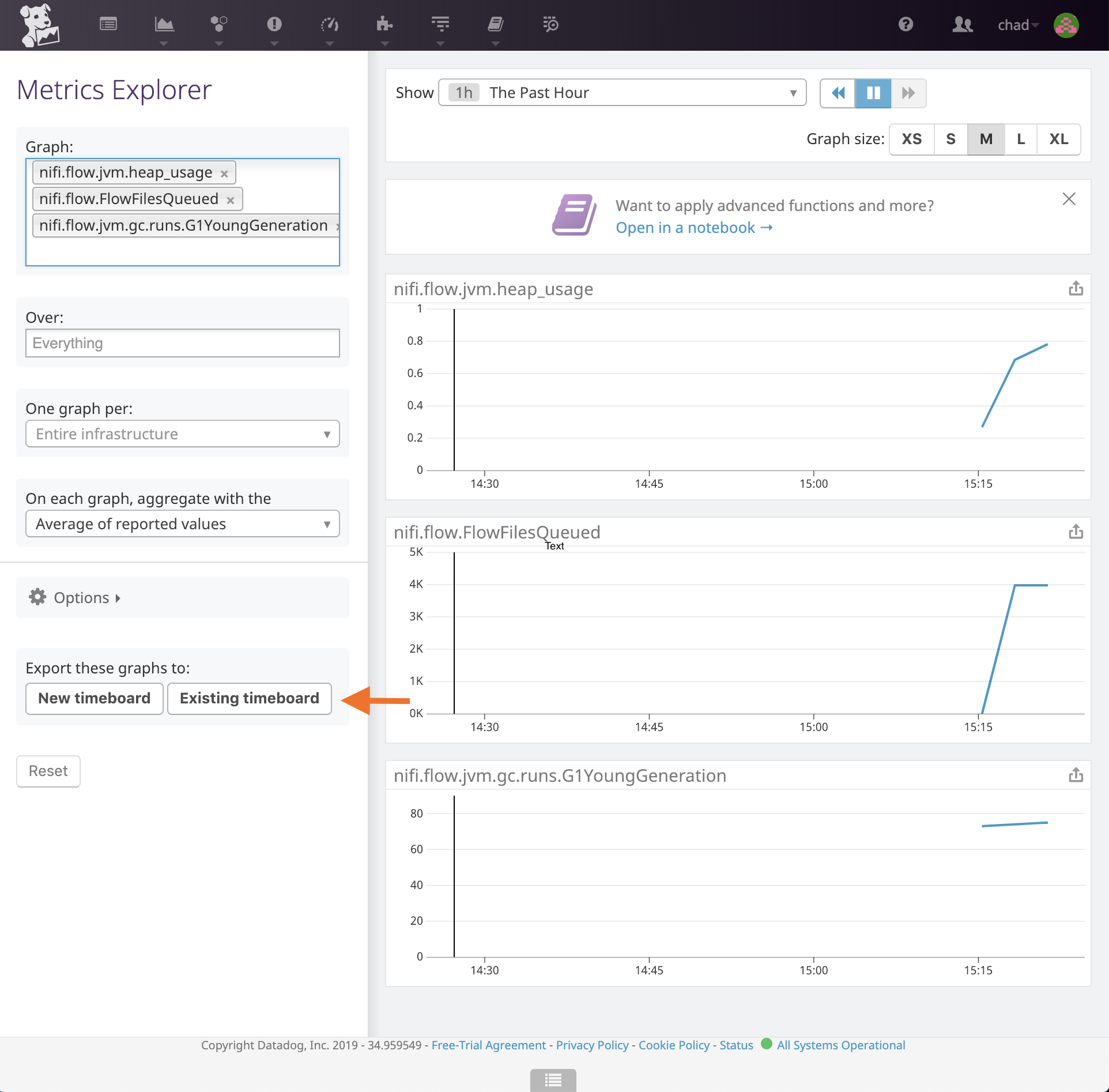The image size is (1109, 1092).
Task: Open the Logs search nav icon
Action: tap(551, 24)
